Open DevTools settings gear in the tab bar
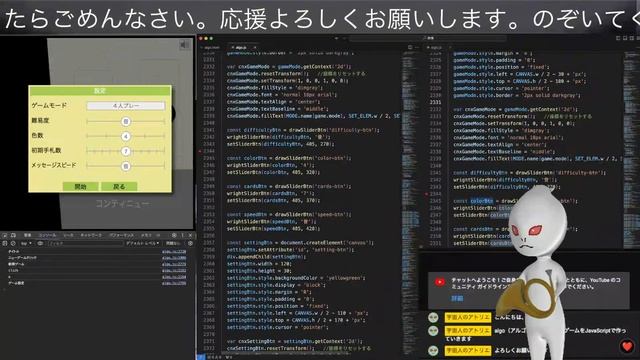Viewport: 640px width, 360px height. [174, 236]
